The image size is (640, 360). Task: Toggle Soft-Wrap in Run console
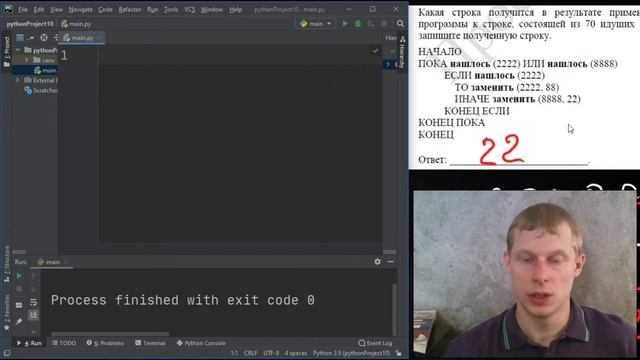point(33,302)
